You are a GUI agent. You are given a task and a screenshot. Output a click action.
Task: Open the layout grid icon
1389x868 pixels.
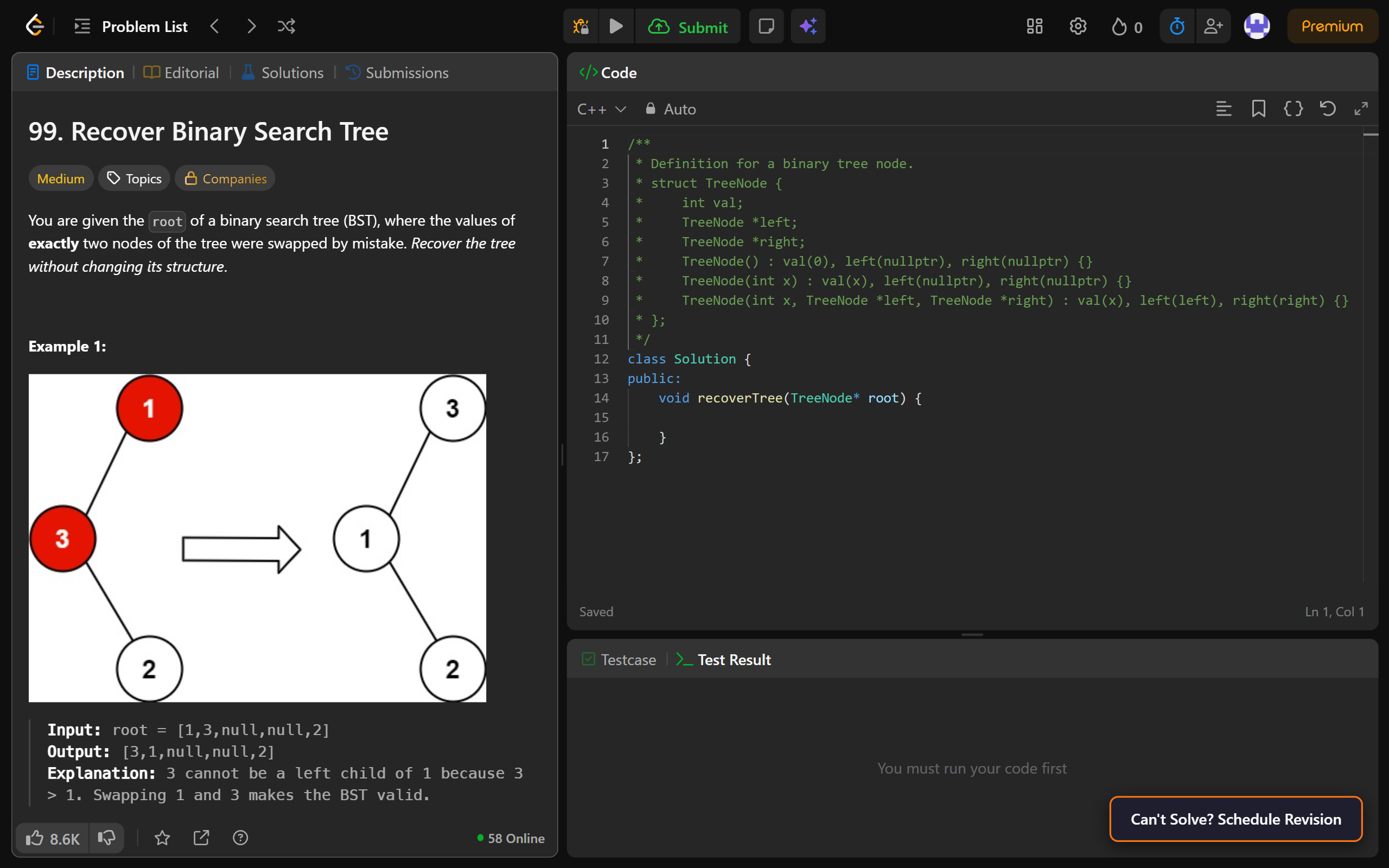pyautogui.click(x=1034, y=27)
